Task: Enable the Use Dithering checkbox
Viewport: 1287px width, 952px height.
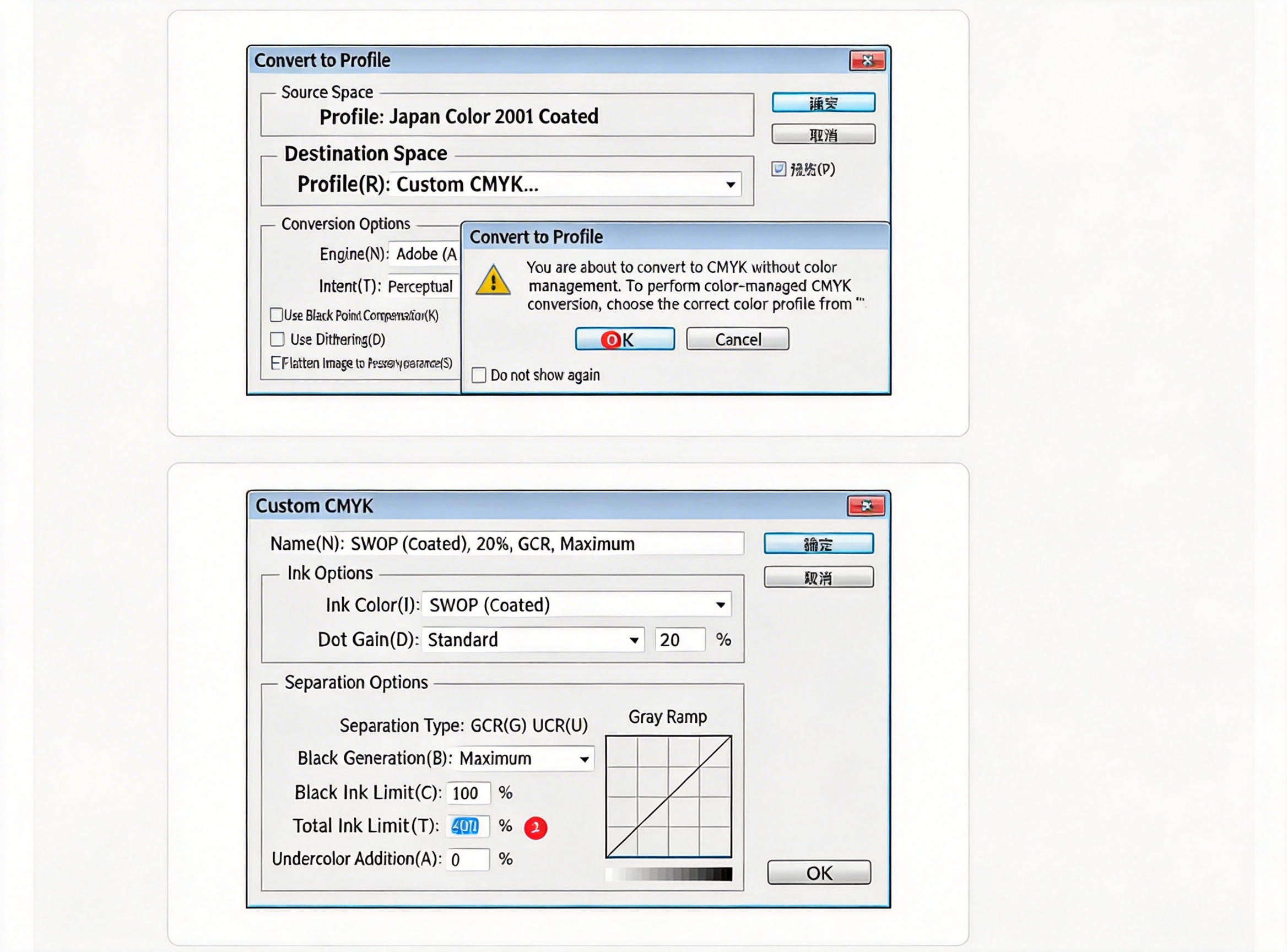Action: [x=277, y=339]
